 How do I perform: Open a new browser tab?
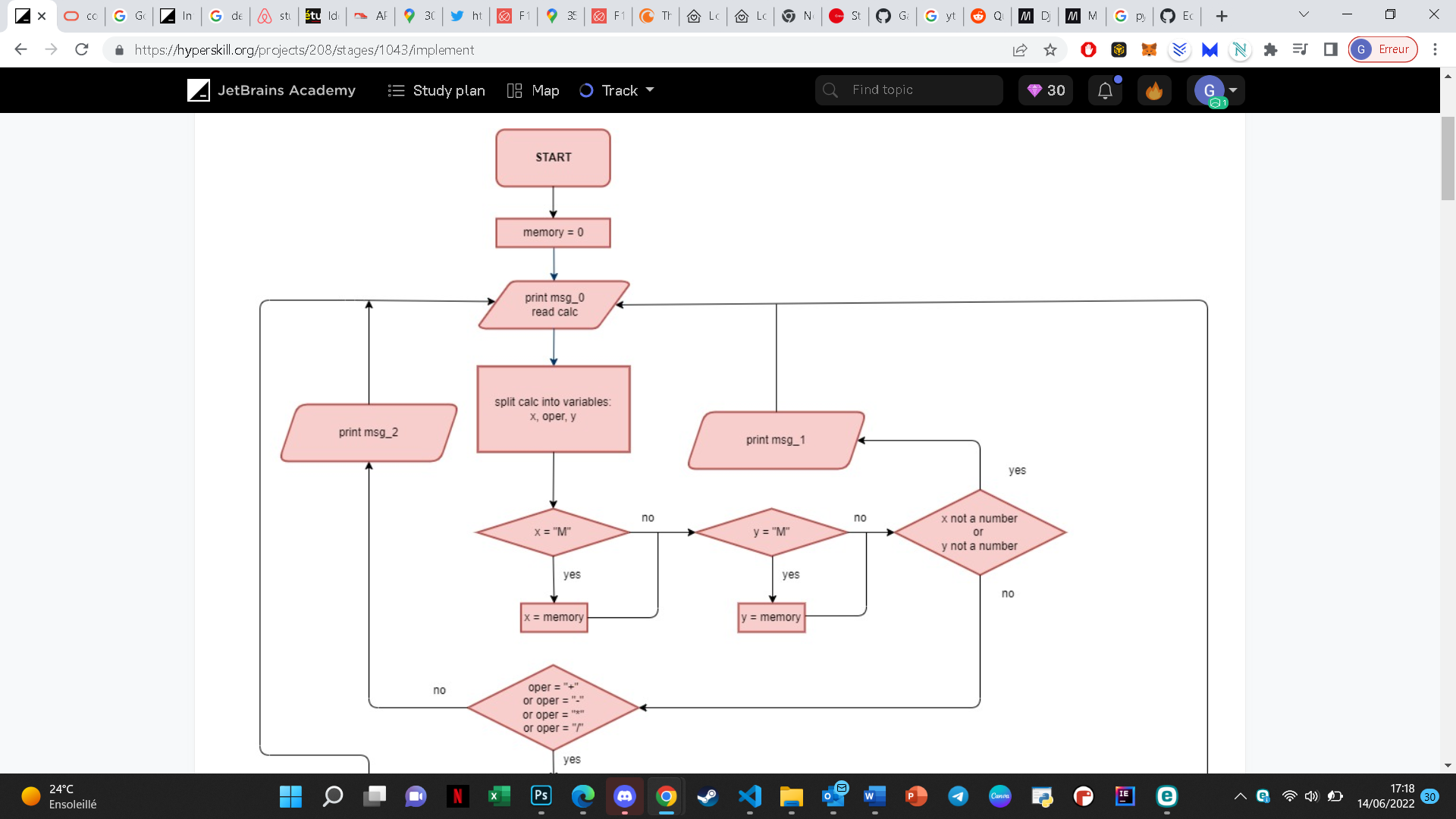1221,16
